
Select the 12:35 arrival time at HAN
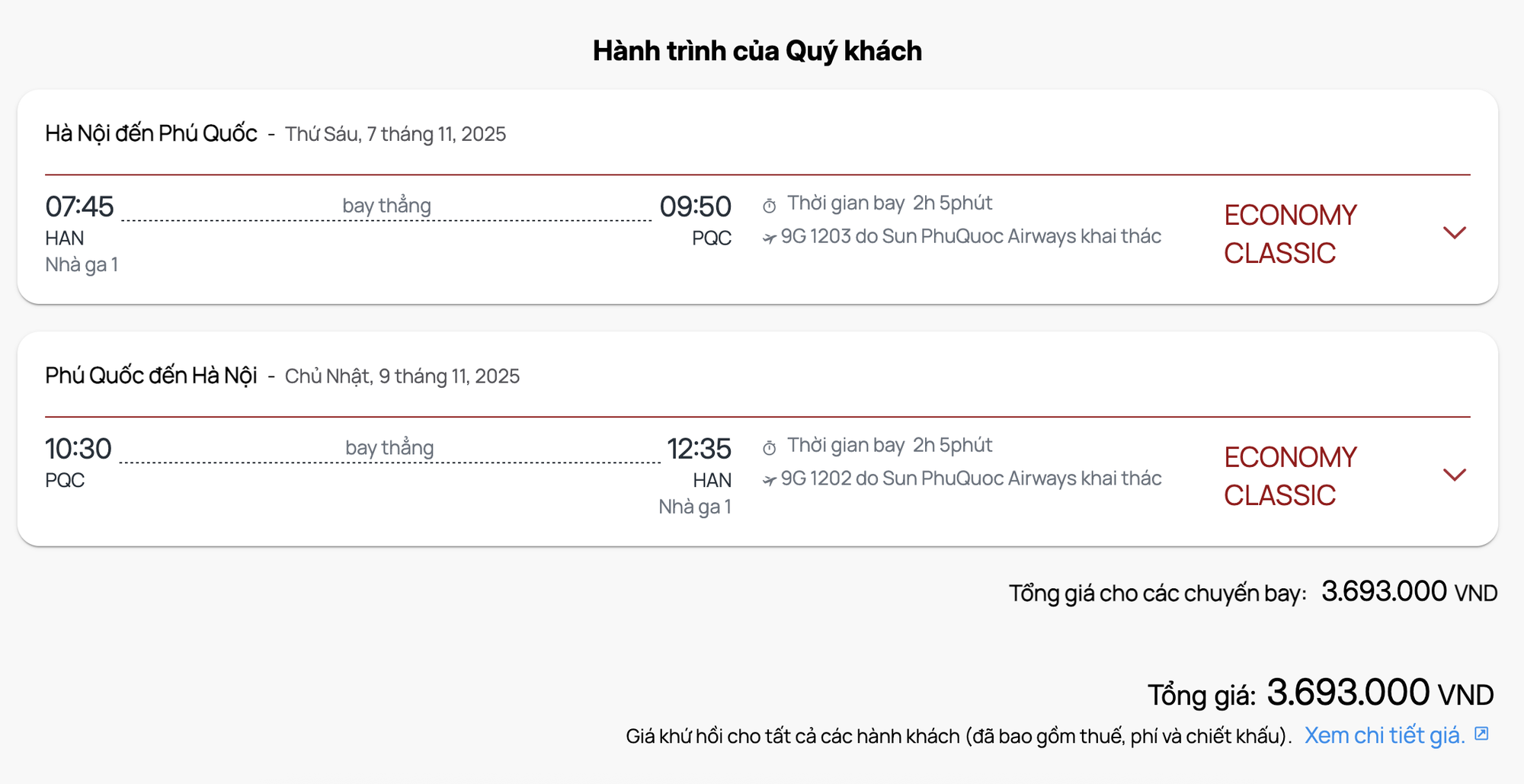(699, 449)
